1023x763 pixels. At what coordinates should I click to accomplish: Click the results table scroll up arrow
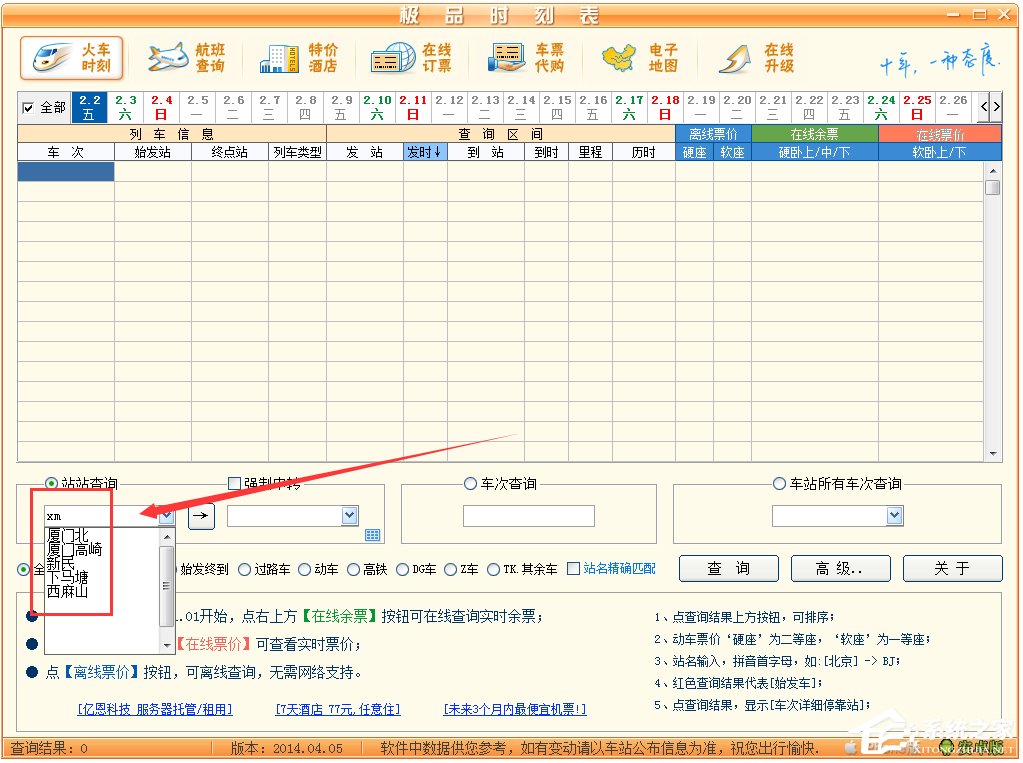[993, 171]
